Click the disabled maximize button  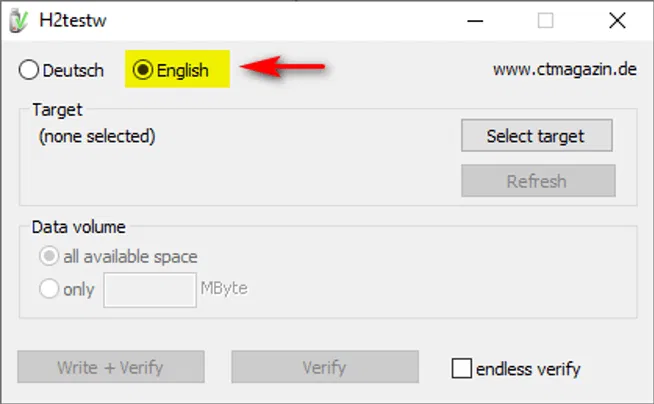point(546,20)
